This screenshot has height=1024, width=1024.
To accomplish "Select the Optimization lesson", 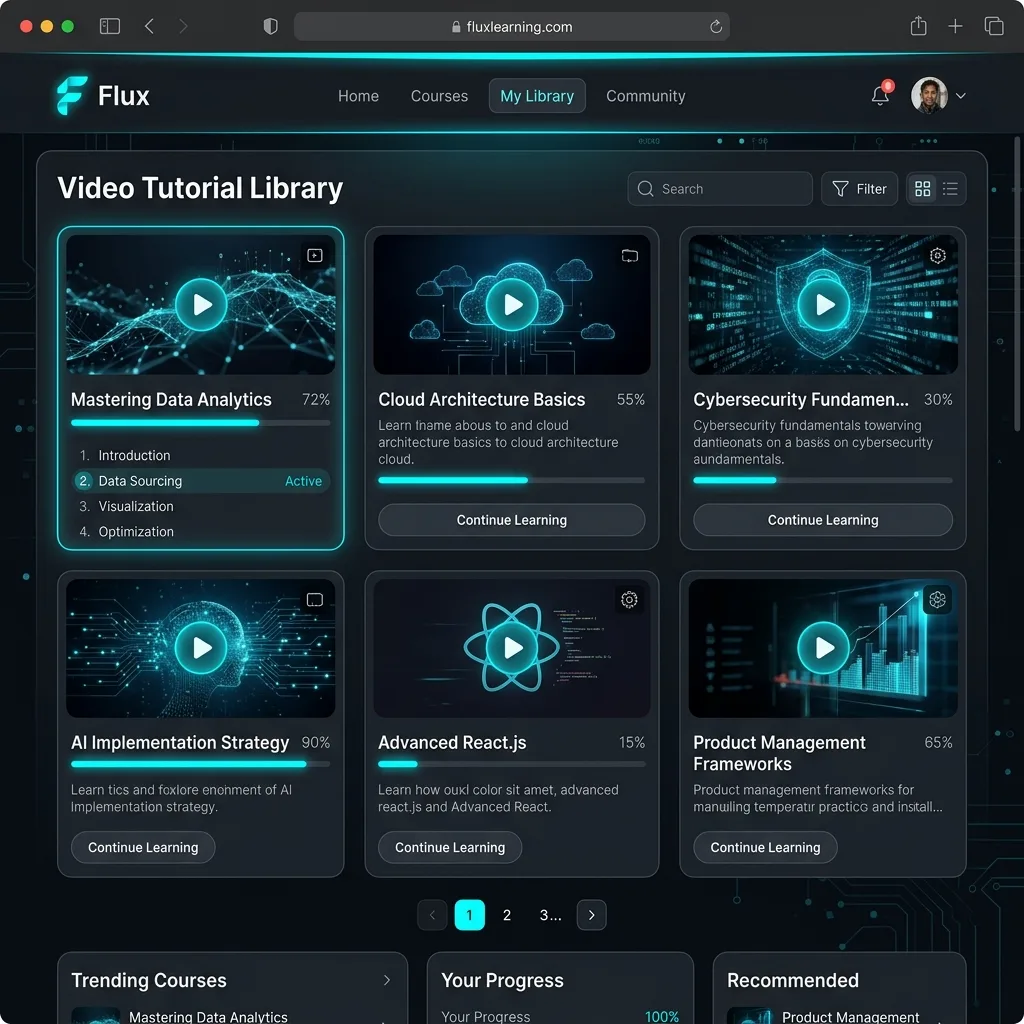I will click(200, 532).
